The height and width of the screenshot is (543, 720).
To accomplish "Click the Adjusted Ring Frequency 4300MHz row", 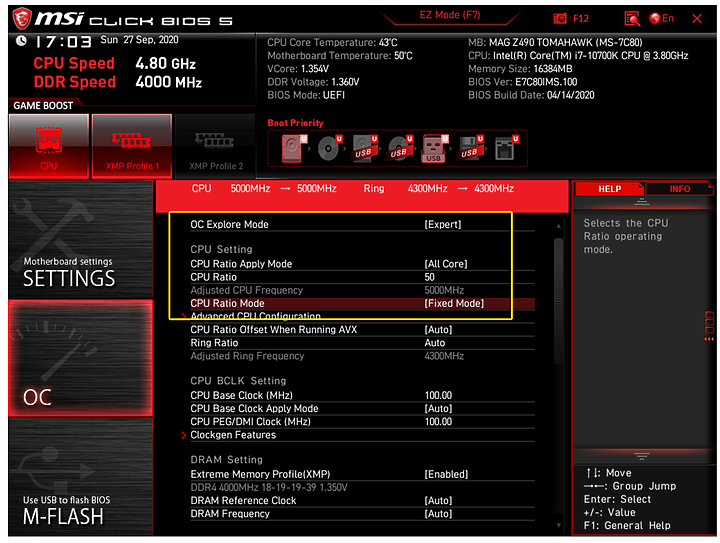I will 362,356.
